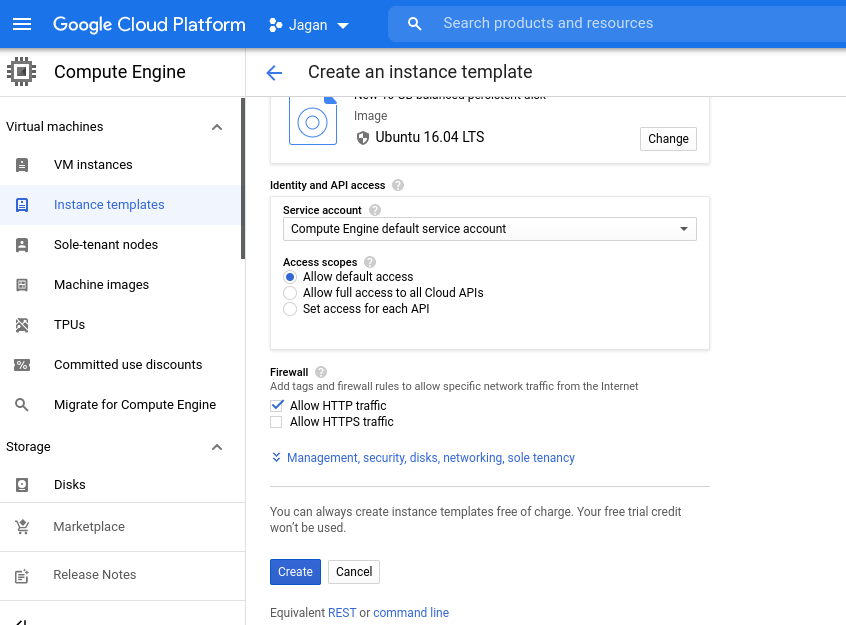This screenshot has width=846, height=625.
Task: Open help for Identity and API access
Action: click(398, 185)
